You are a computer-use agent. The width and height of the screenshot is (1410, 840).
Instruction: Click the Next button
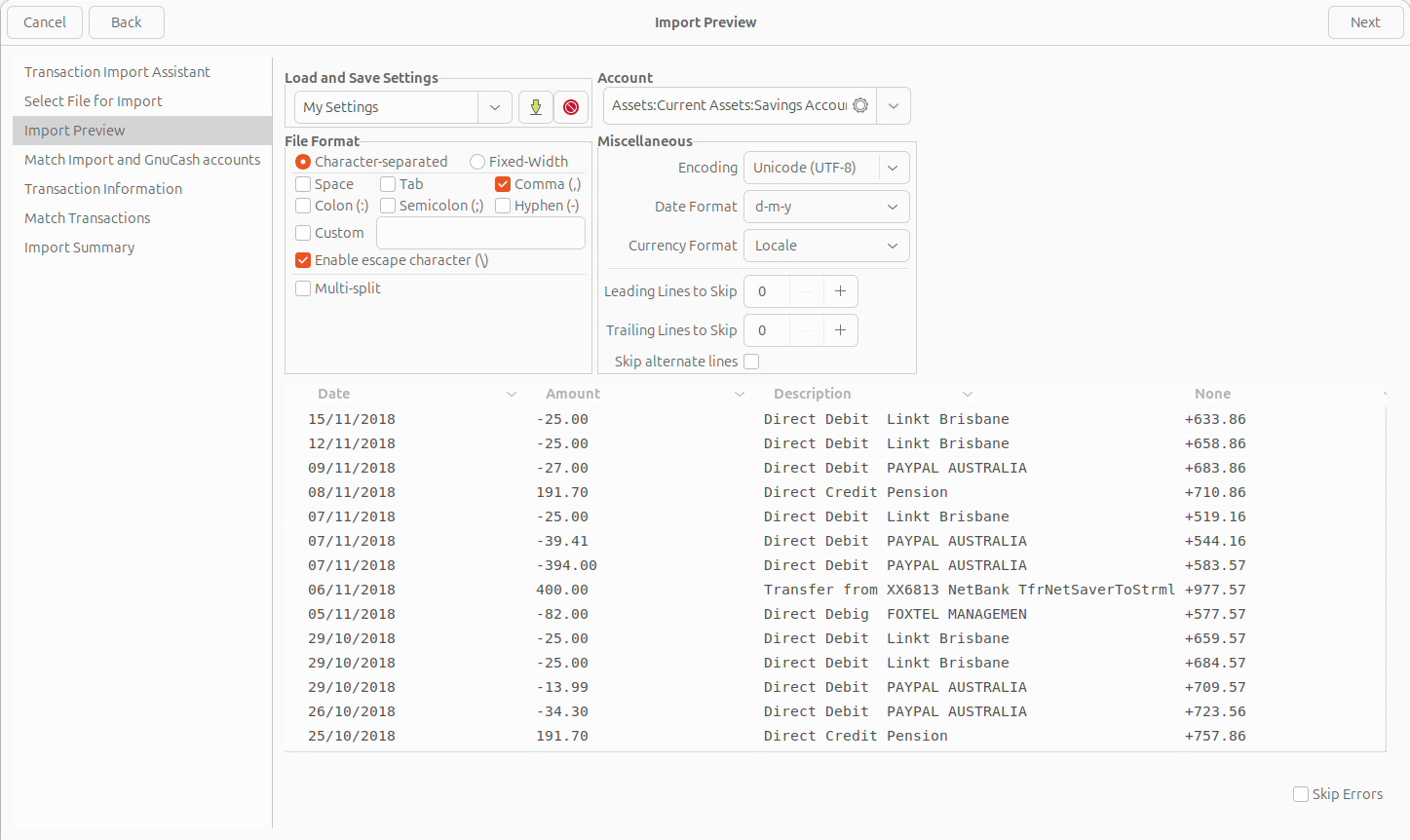pyautogui.click(x=1365, y=22)
